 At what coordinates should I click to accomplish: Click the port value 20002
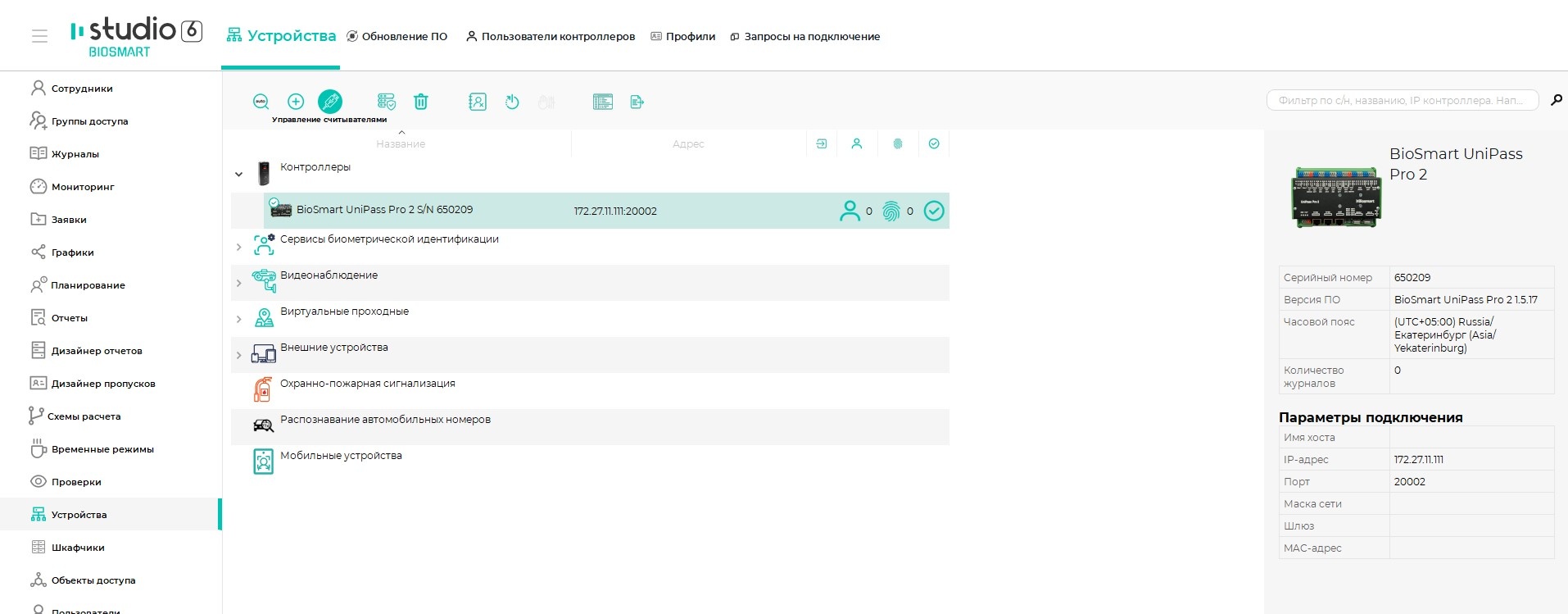click(1410, 481)
